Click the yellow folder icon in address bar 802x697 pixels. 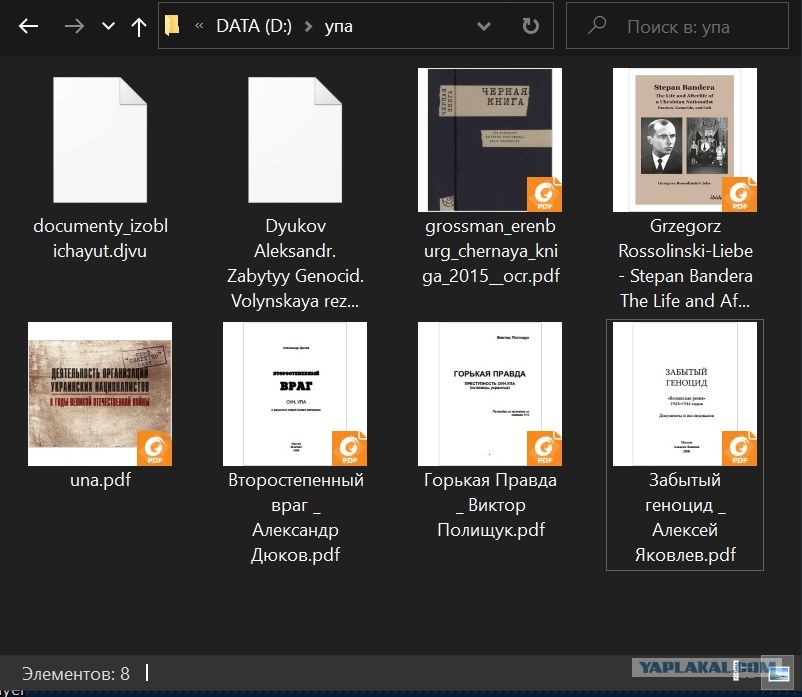[172, 25]
